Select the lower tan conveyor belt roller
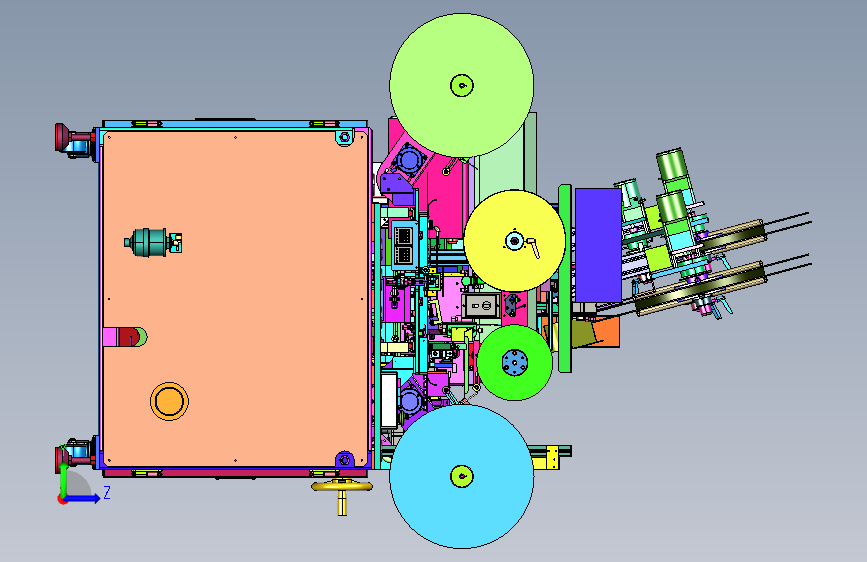867x562 pixels. point(699,289)
